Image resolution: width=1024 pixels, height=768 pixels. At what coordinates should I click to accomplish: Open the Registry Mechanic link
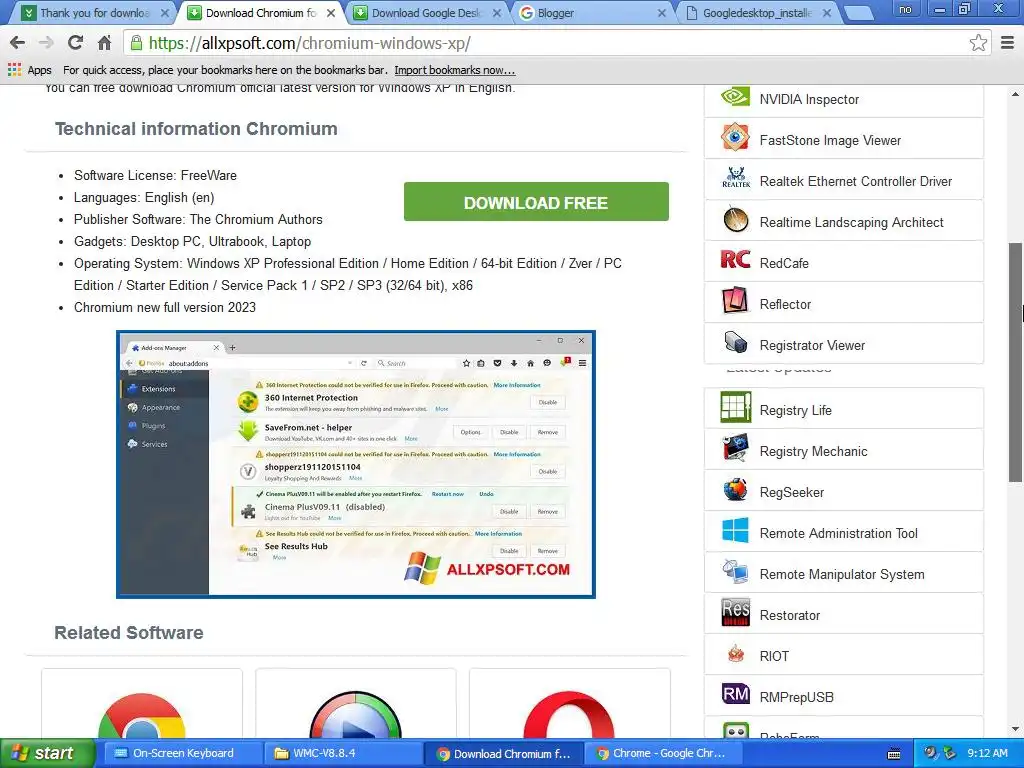point(813,451)
